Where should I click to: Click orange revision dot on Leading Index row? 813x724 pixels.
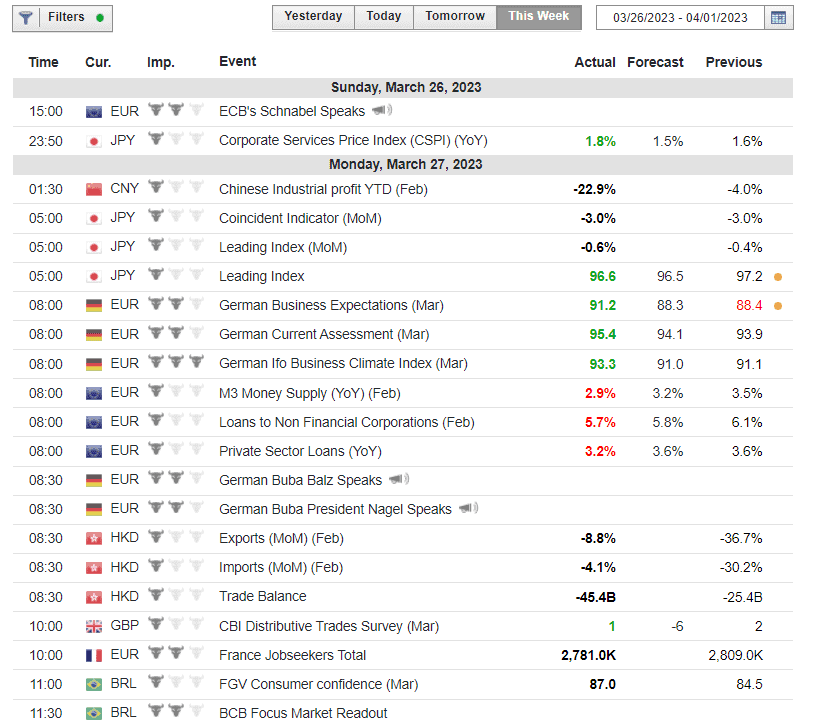tap(778, 277)
